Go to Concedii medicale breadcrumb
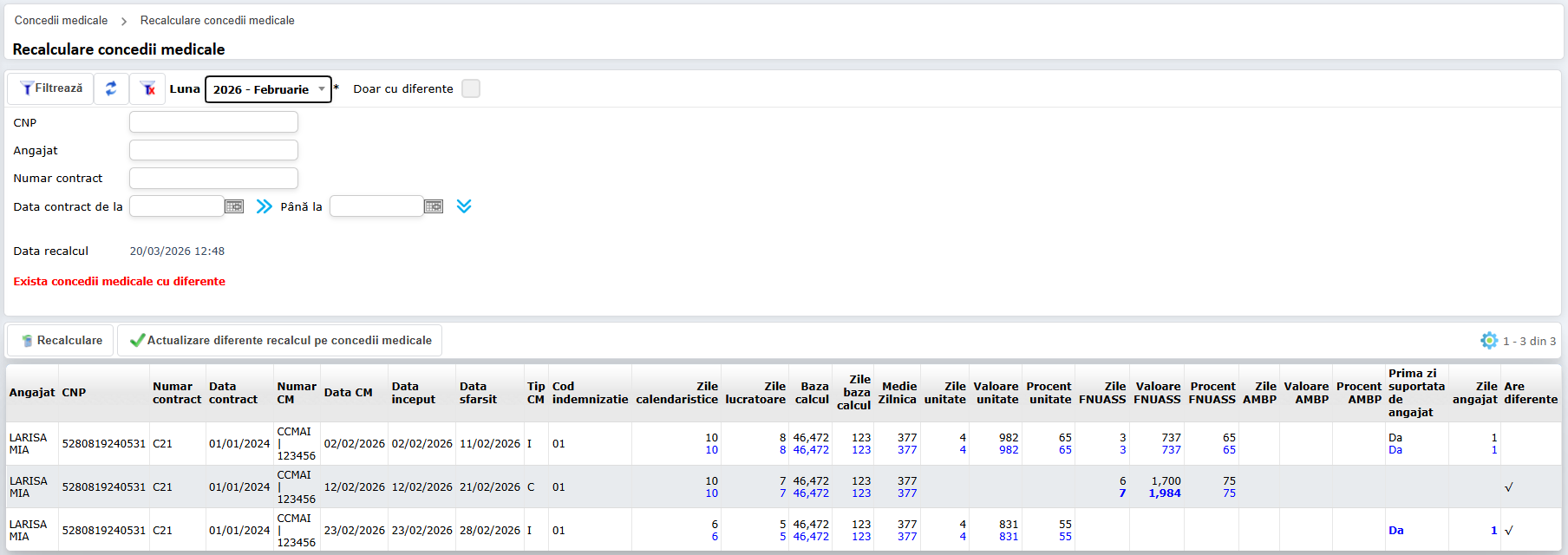 point(62,20)
